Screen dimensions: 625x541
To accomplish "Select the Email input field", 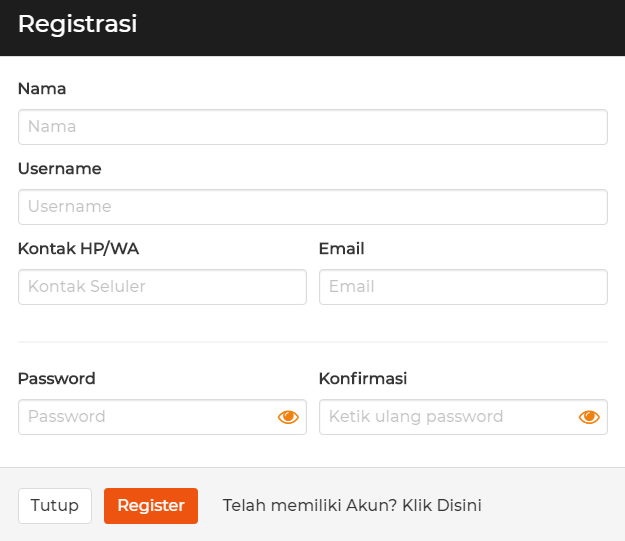I will pos(463,287).
